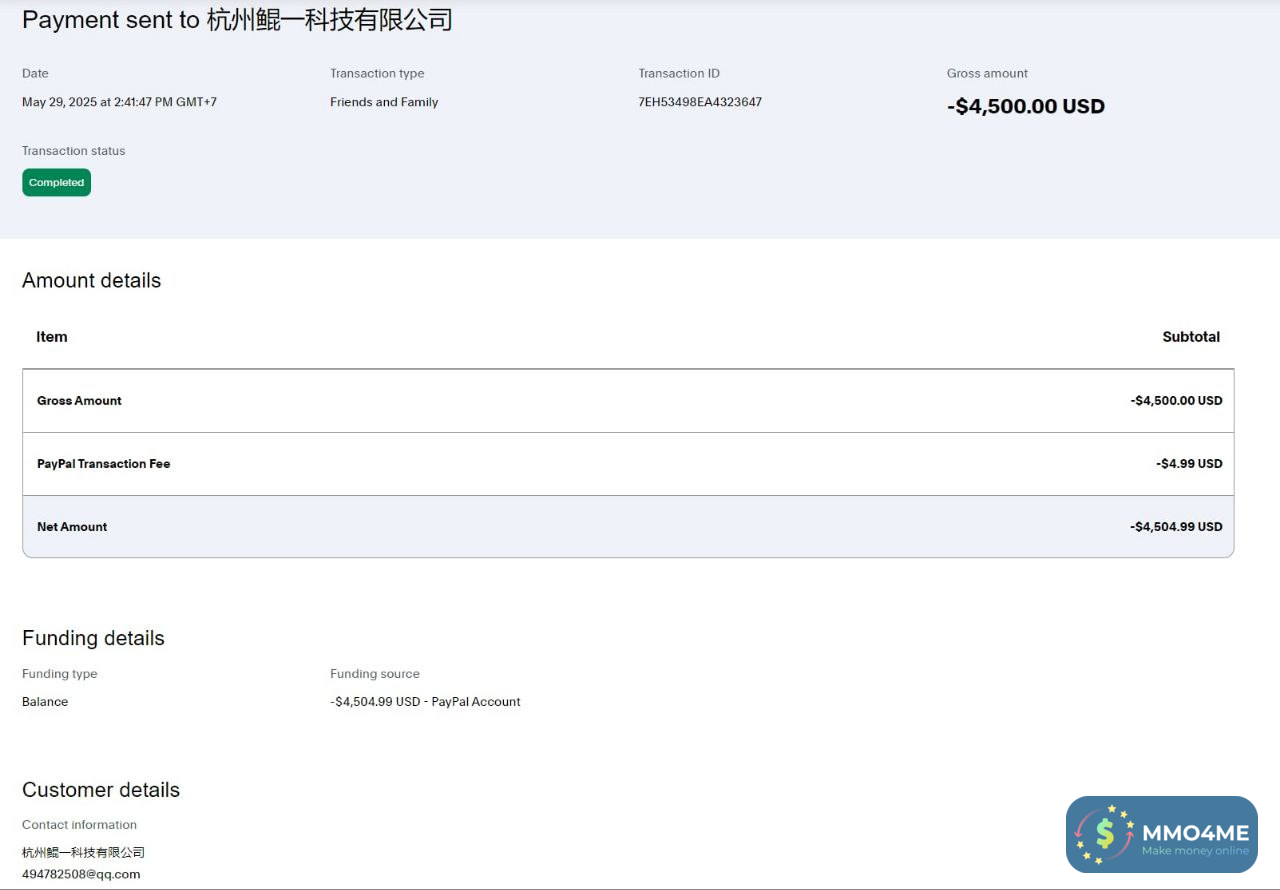Click the email 494782508@qq.com
Viewport: 1280px width, 890px height.
coord(81,874)
